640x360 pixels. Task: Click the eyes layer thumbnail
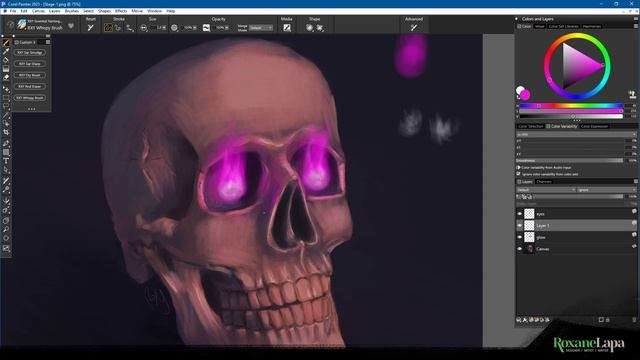click(529, 213)
